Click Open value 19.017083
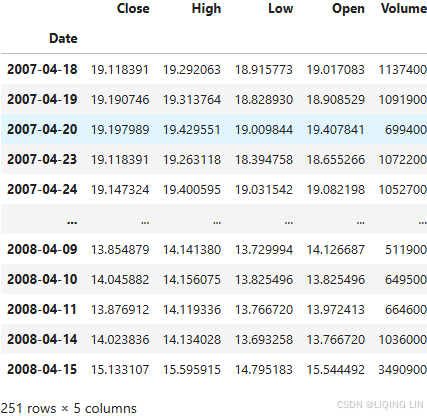 click(x=336, y=70)
